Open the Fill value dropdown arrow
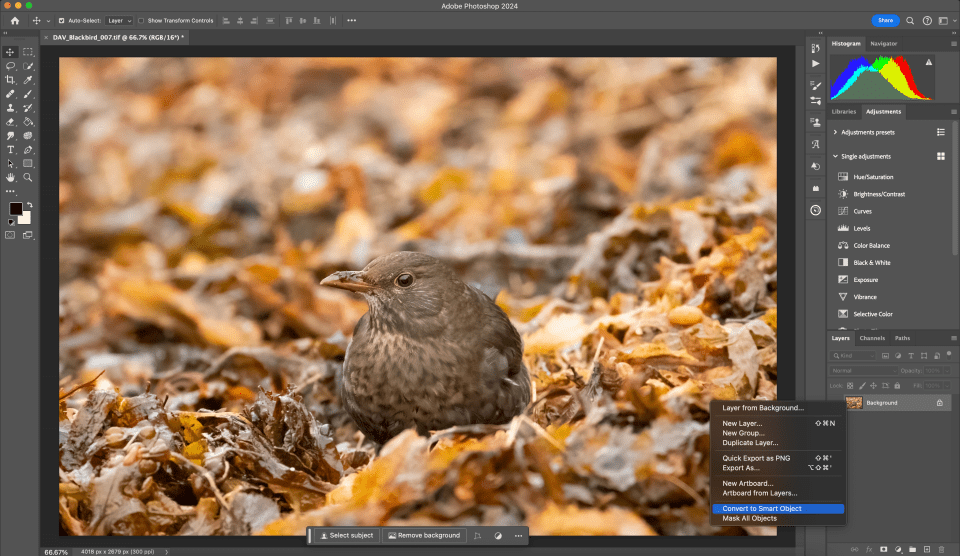This screenshot has width=960, height=556. click(948, 386)
